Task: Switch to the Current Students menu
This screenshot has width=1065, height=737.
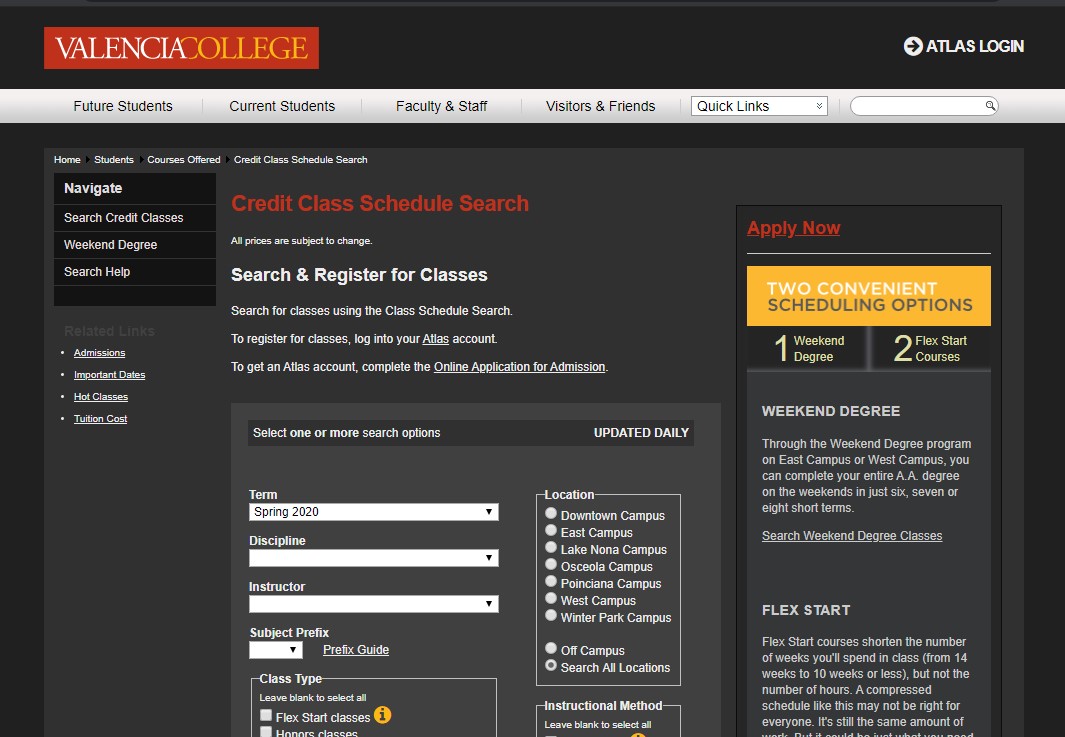Action: tap(283, 105)
